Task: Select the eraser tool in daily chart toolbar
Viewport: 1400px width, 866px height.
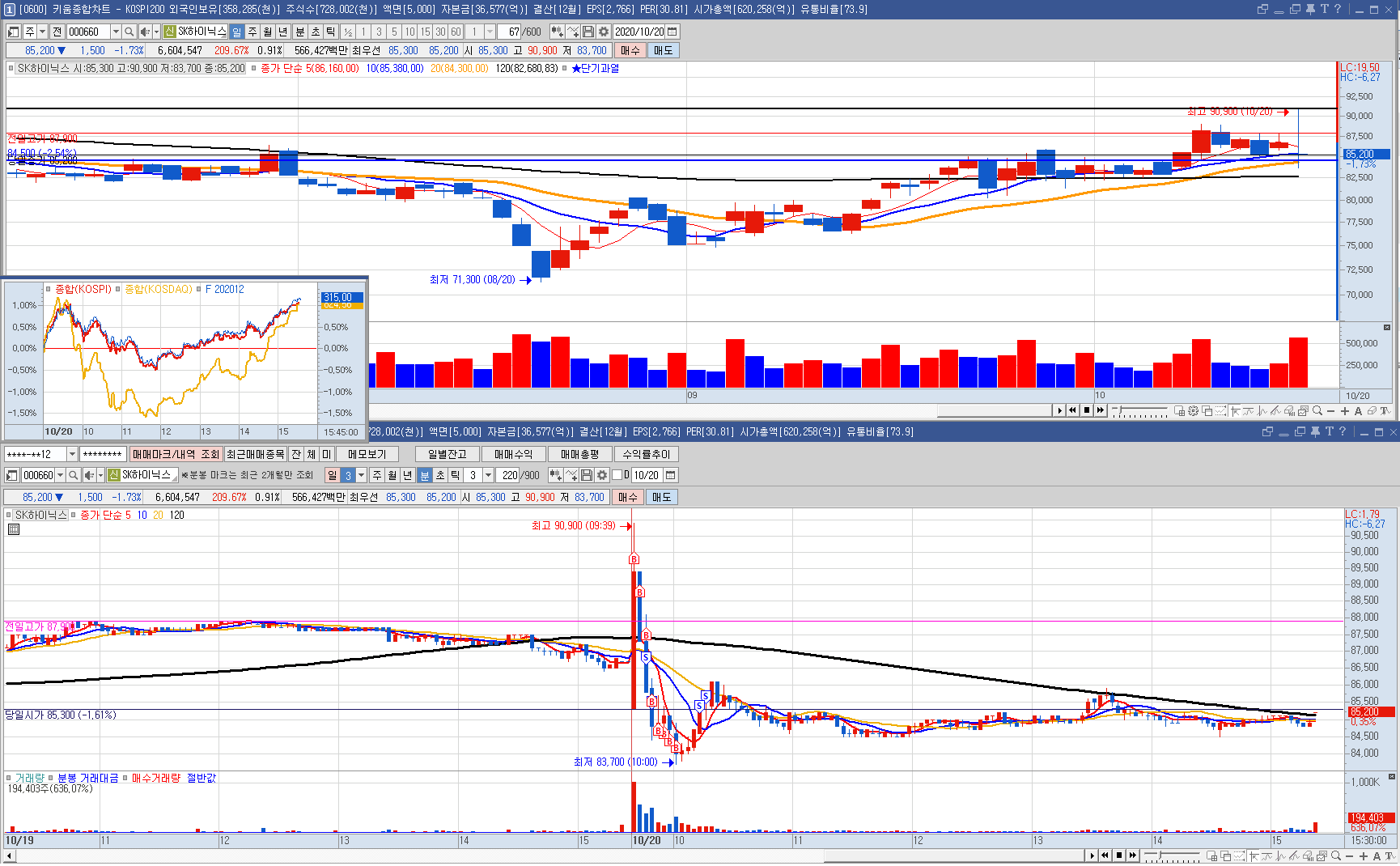Action: (x=1372, y=411)
